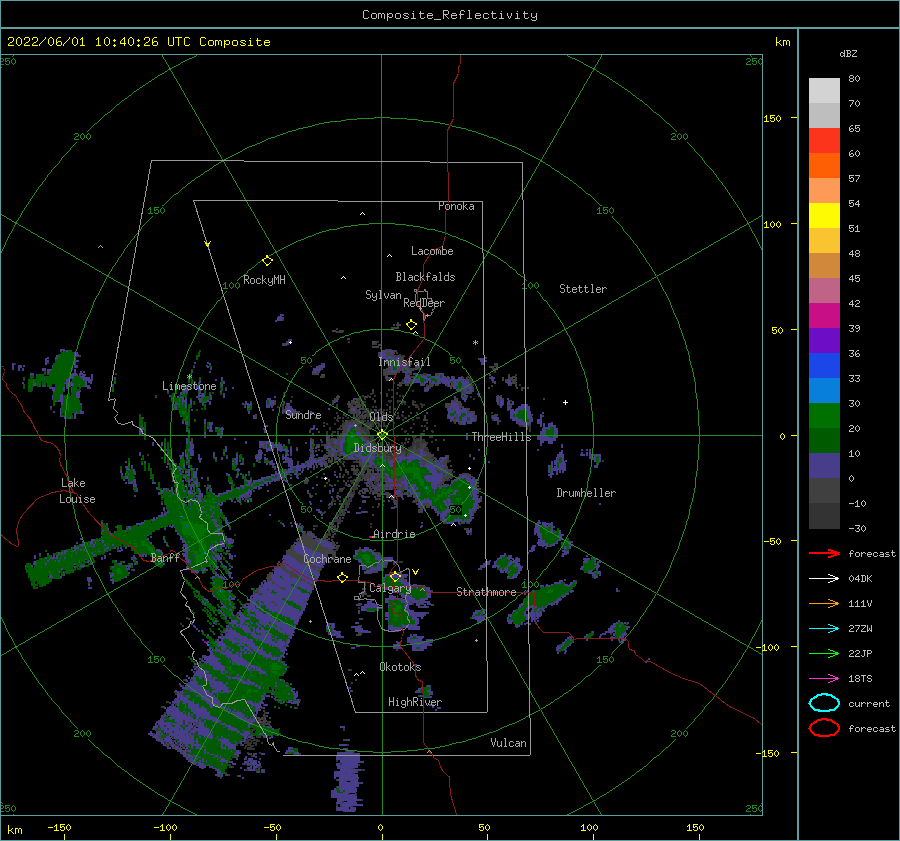Select the orange 111V arrow symbol
This screenshot has height=841, width=900.
tap(824, 603)
